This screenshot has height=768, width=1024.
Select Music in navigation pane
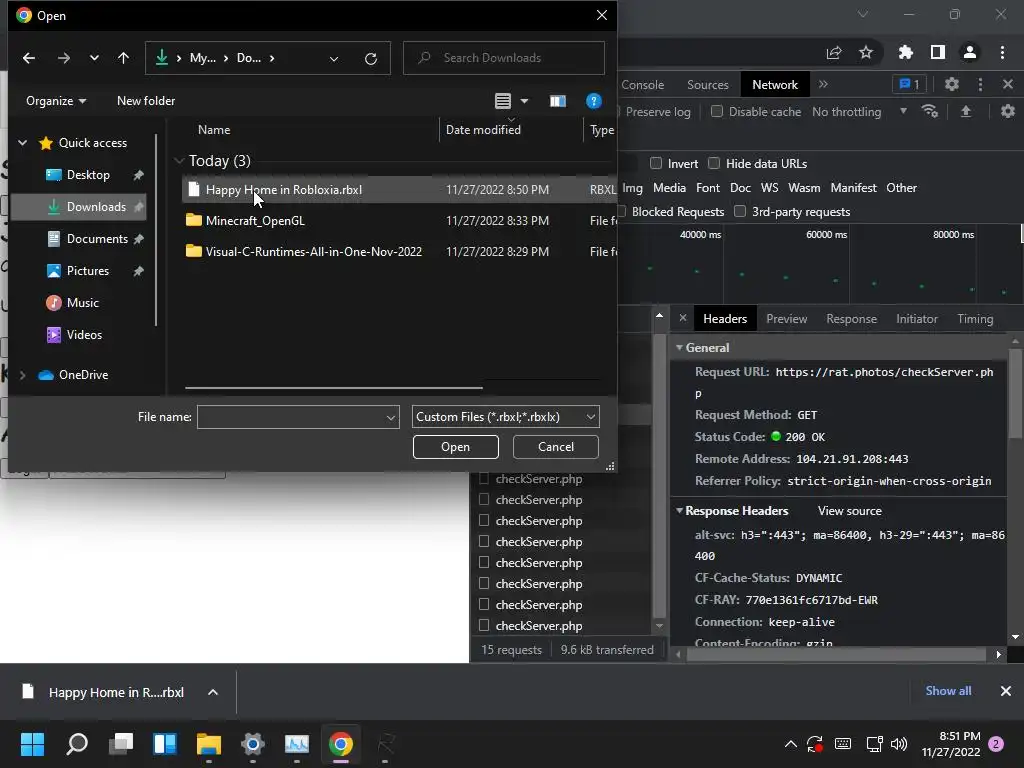[82, 302]
